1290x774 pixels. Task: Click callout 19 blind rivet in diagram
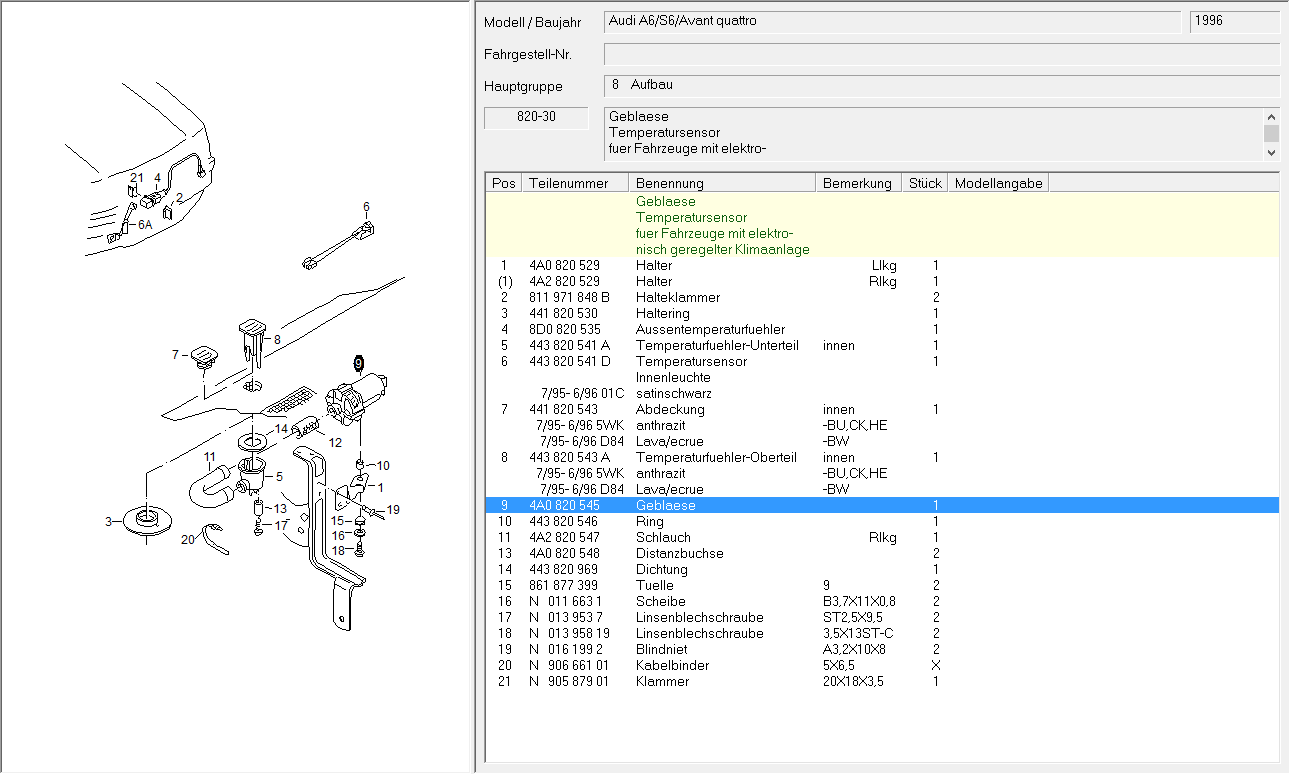point(393,510)
